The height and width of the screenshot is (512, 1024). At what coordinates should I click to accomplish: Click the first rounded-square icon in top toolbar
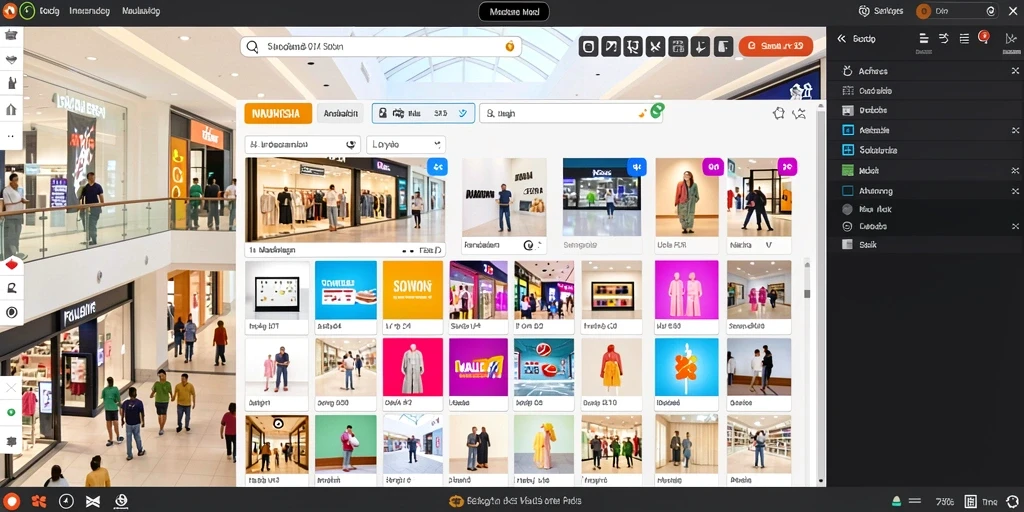(588, 46)
